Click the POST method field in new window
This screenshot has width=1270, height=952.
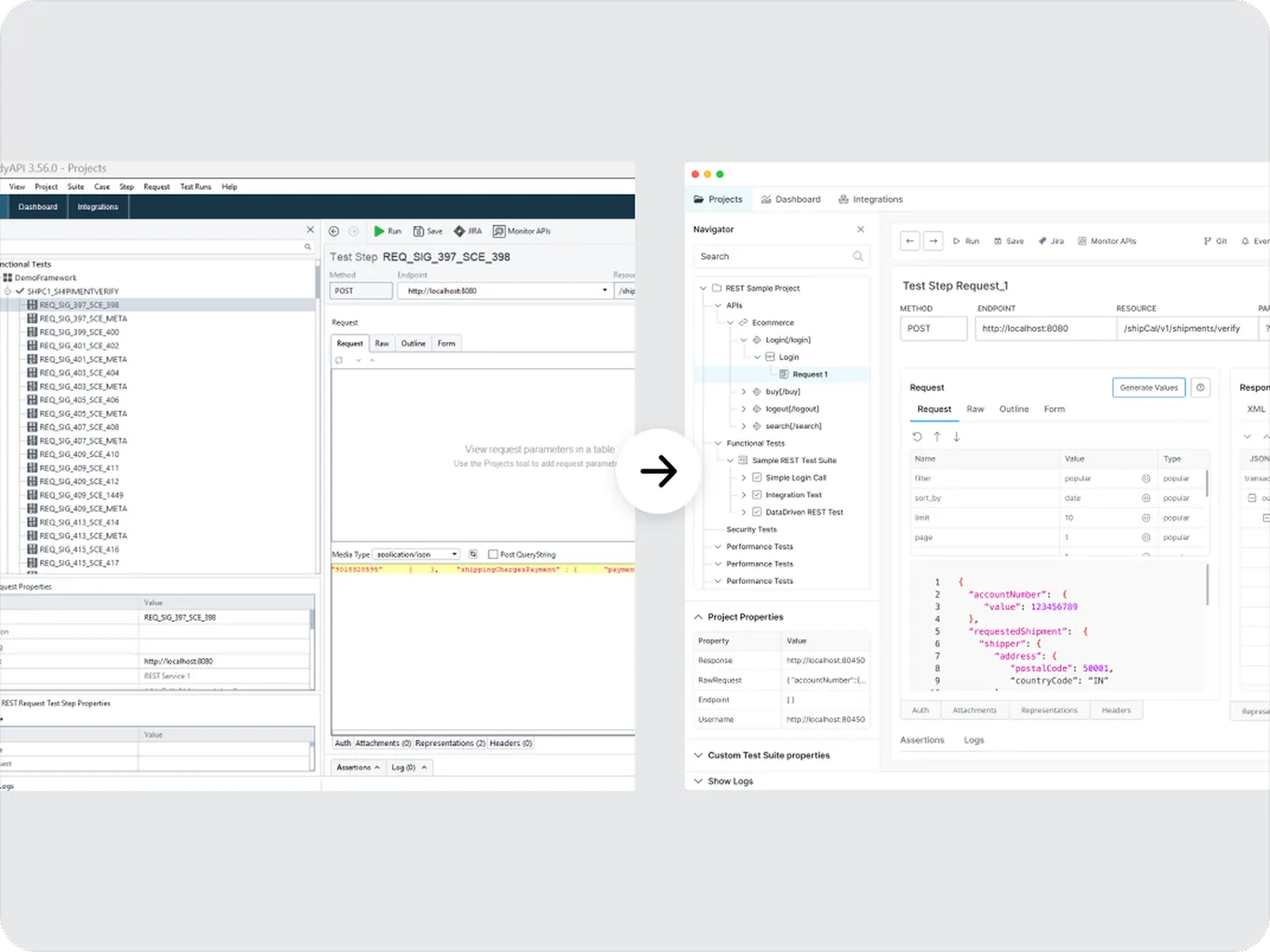coord(933,328)
